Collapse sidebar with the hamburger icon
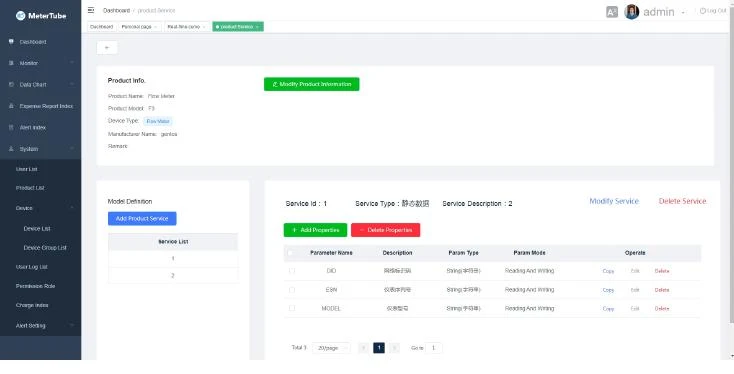The width and height of the screenshot is (734, 374). point(91,10)
